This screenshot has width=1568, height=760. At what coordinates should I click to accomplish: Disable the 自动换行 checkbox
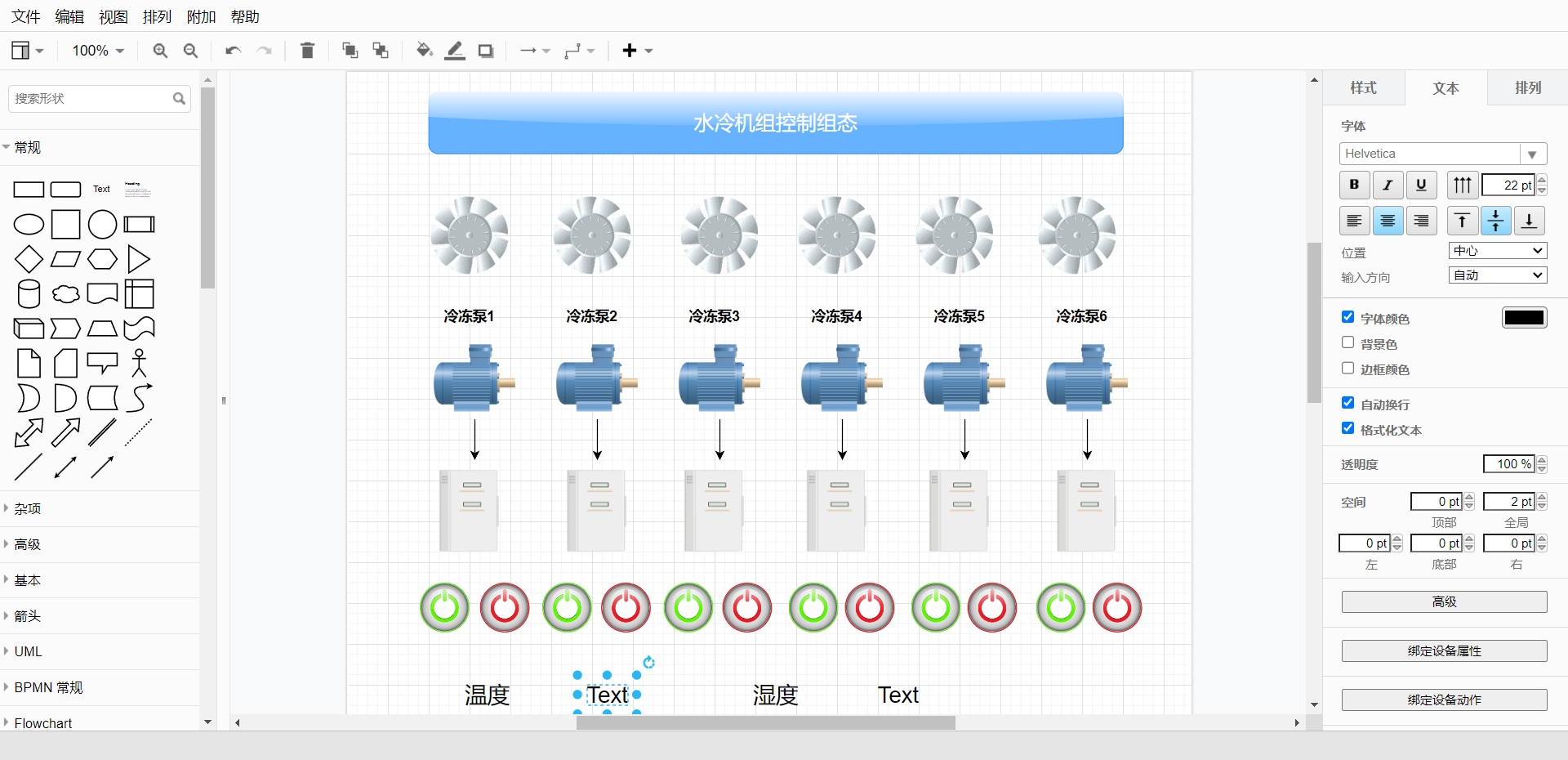1347,403
